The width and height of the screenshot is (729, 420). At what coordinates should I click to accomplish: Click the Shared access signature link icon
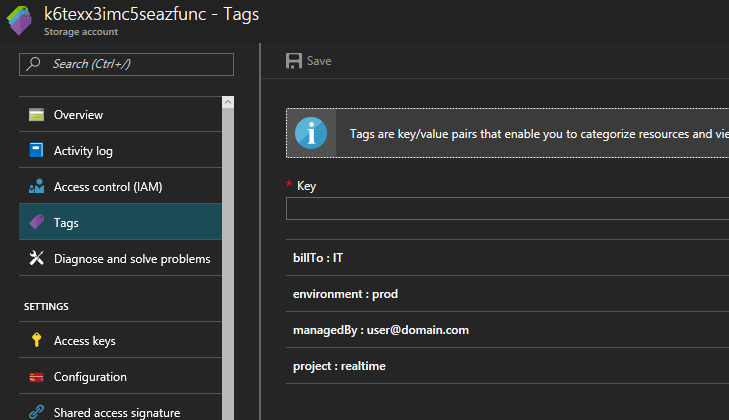(x=36, y=412)
